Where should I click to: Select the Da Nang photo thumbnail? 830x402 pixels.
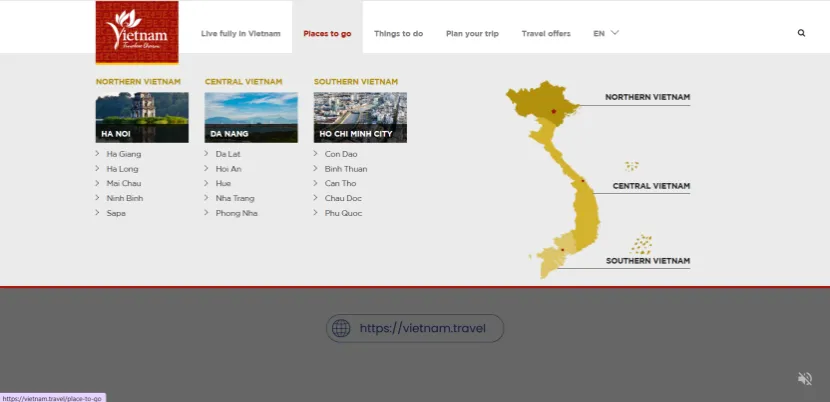[x=251, y=118]
